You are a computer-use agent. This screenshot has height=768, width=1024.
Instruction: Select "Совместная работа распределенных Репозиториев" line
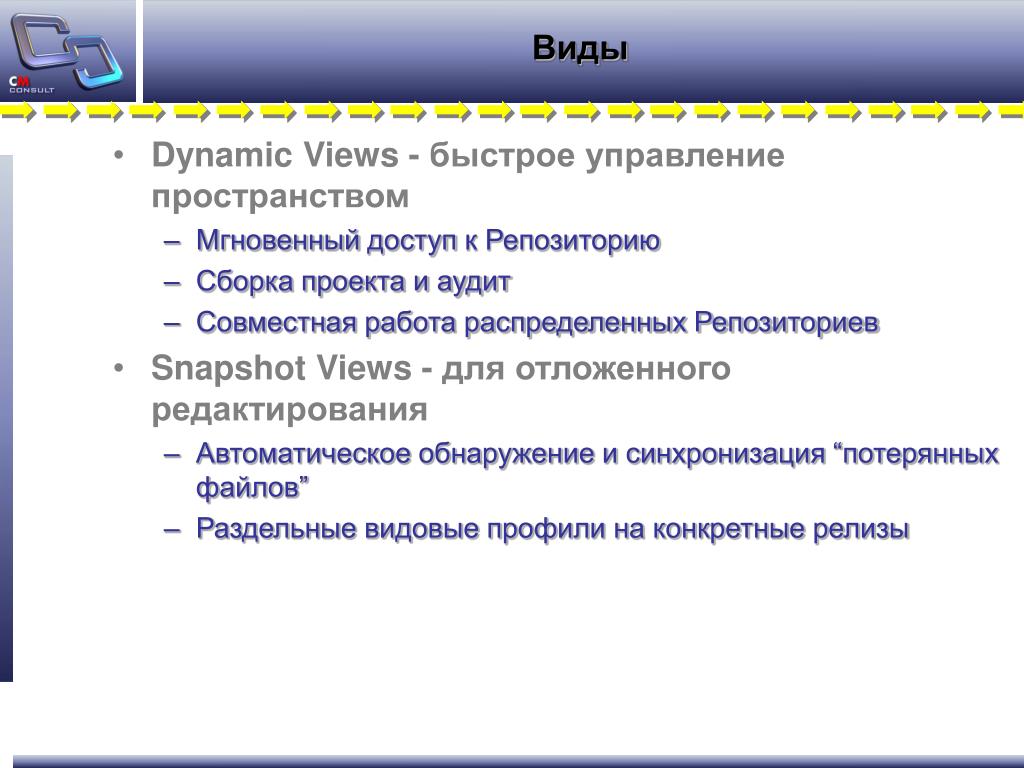coord(537,323)
